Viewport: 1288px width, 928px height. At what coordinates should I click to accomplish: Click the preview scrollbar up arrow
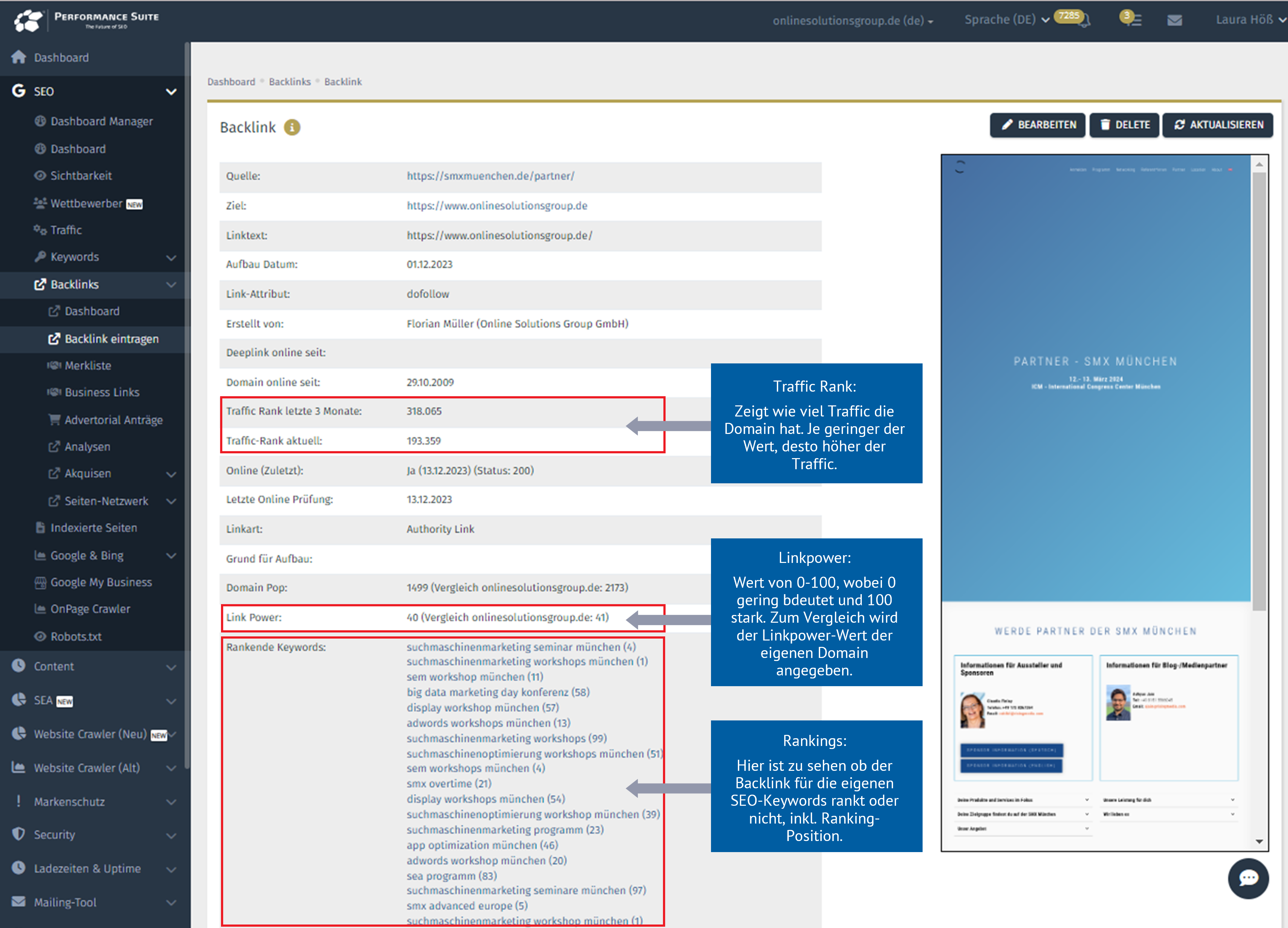point(1259,164)
